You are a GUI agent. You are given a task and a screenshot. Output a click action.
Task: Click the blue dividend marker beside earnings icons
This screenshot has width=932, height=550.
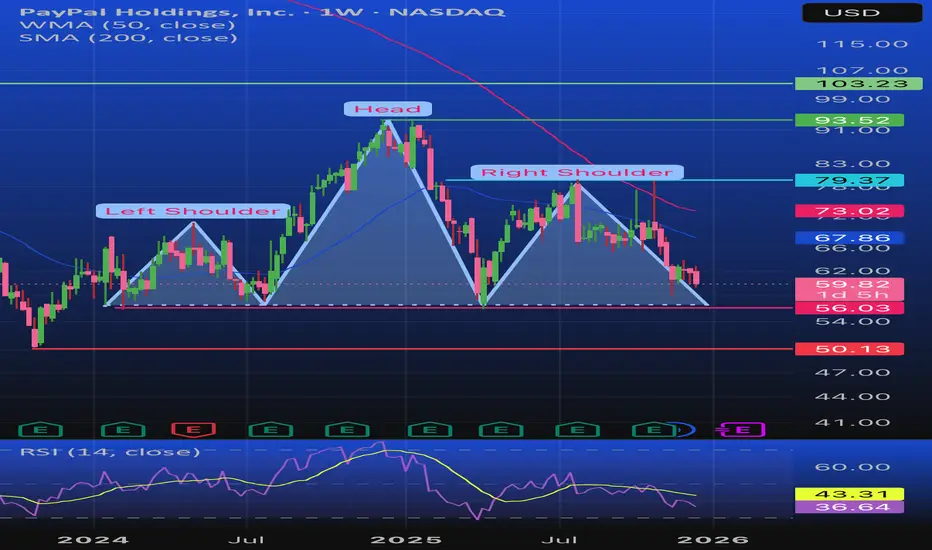coord(685,429)
